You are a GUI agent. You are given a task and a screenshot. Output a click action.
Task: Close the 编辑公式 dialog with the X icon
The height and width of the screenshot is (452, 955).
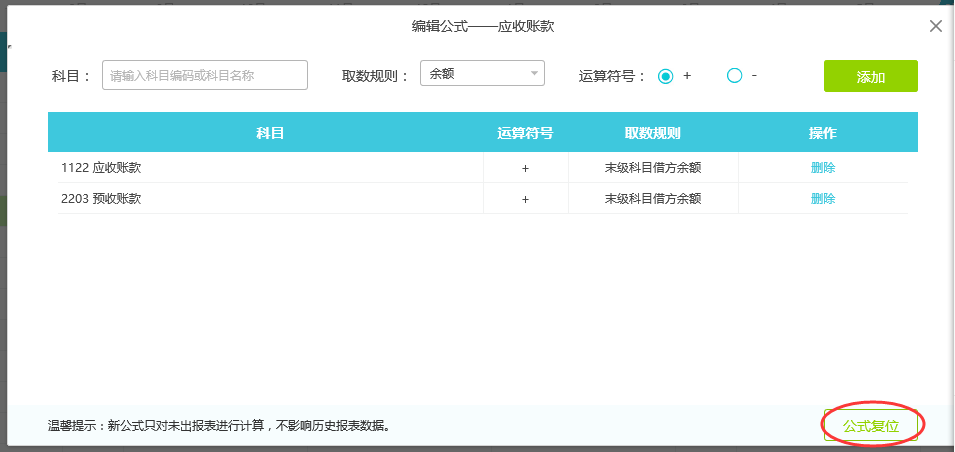pyautogui.click(x=936, y=27)
